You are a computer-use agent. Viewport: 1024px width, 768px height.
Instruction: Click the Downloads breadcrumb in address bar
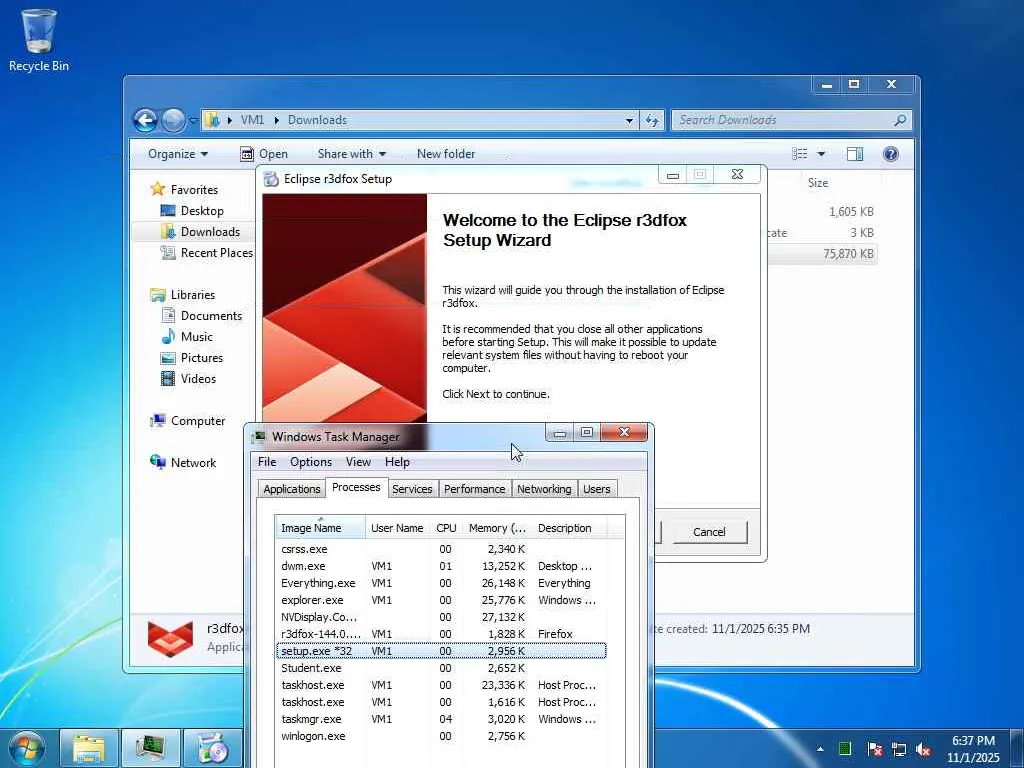317,120
